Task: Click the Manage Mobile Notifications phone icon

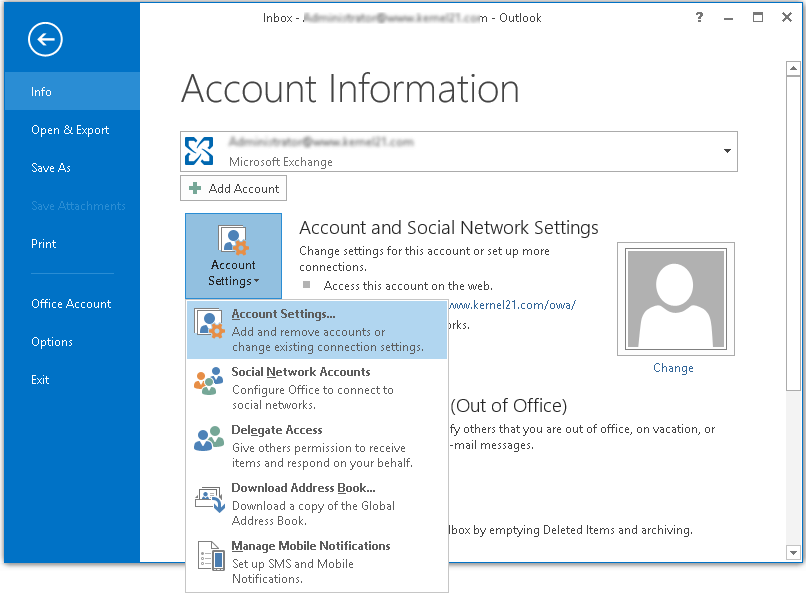Action: [x=211, y=556]
